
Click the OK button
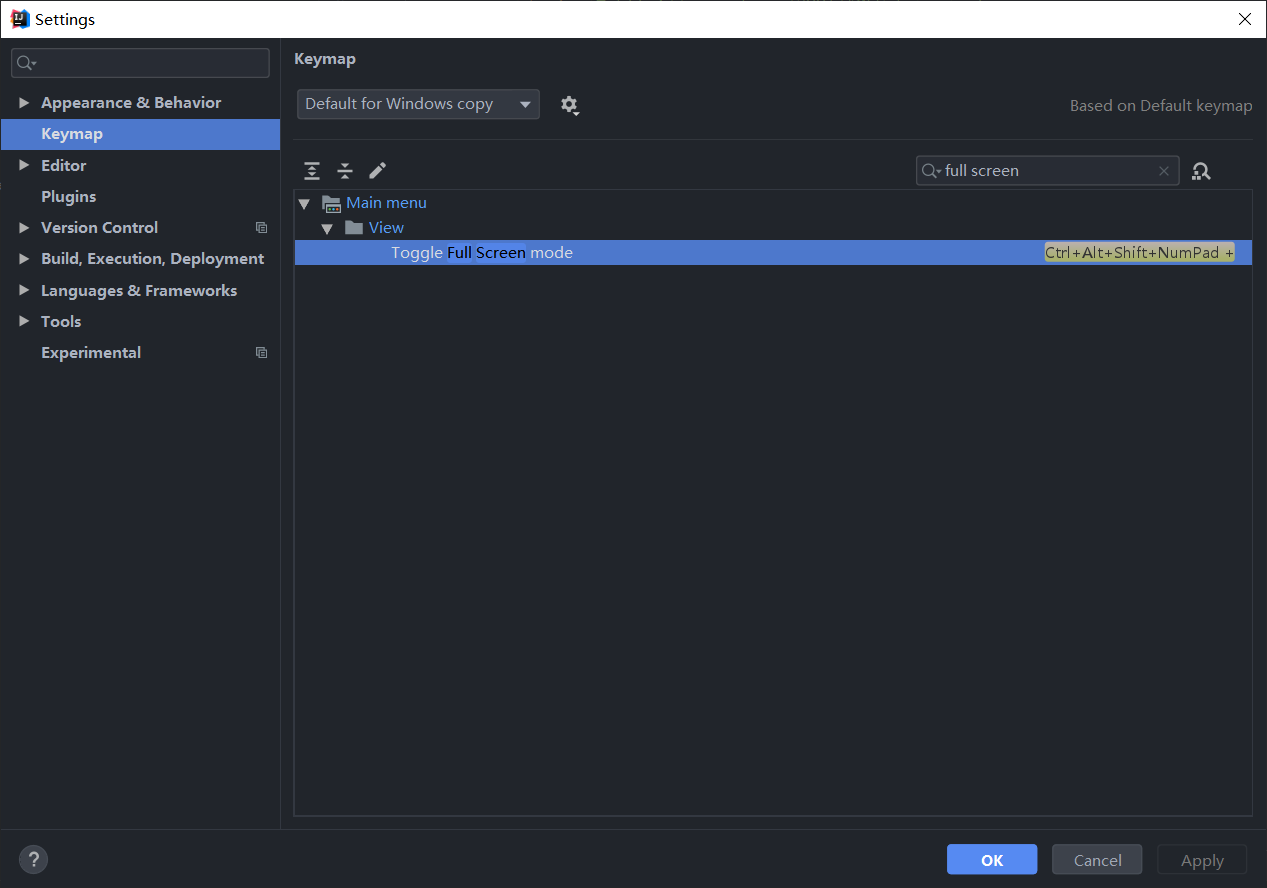[x=992, y=860]
